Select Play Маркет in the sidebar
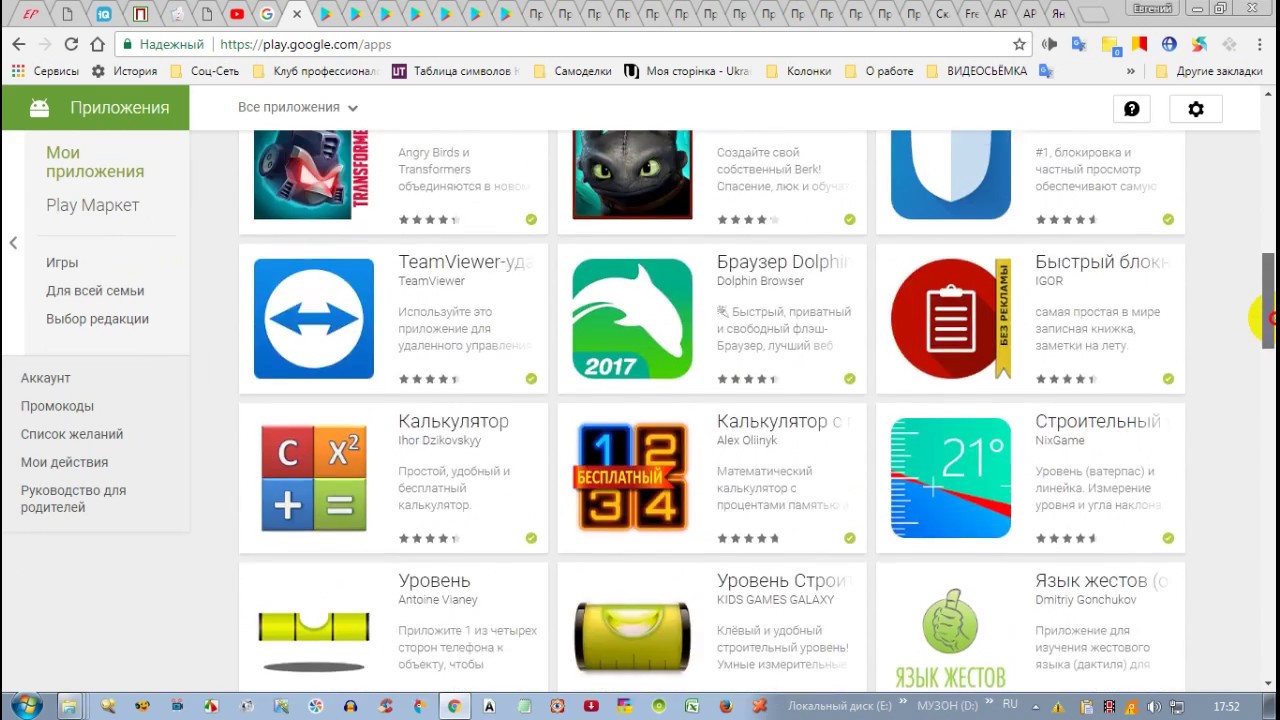1280x720 pixels. 92,205
